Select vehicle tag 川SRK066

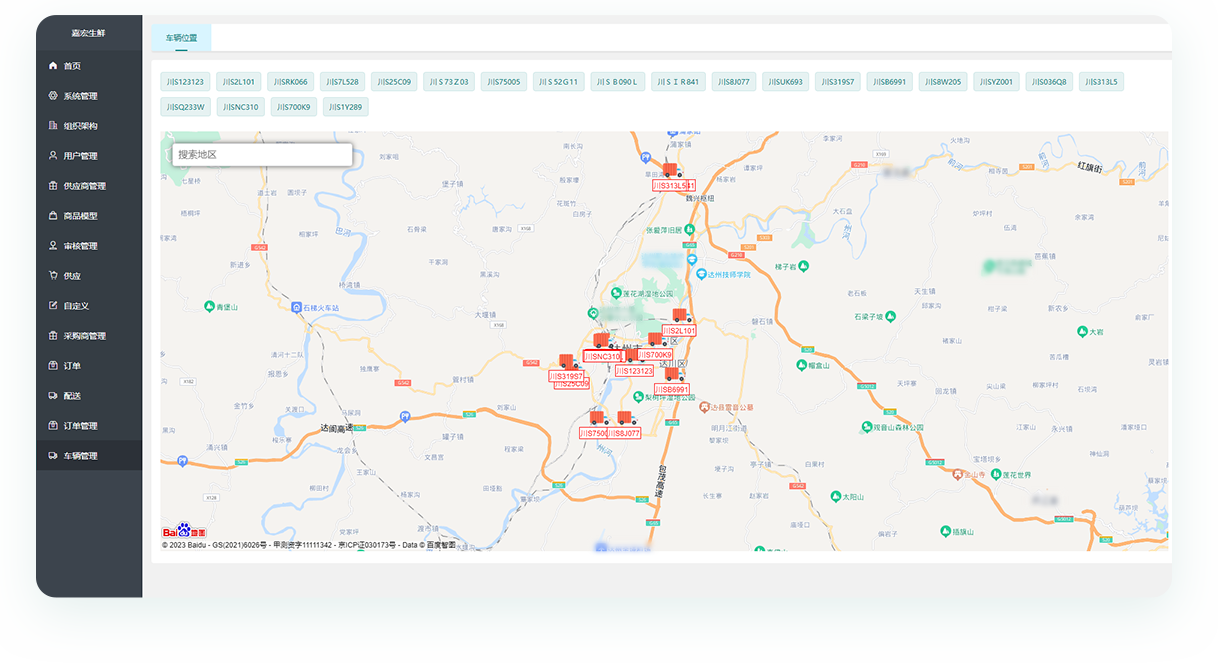pos(290,82)
